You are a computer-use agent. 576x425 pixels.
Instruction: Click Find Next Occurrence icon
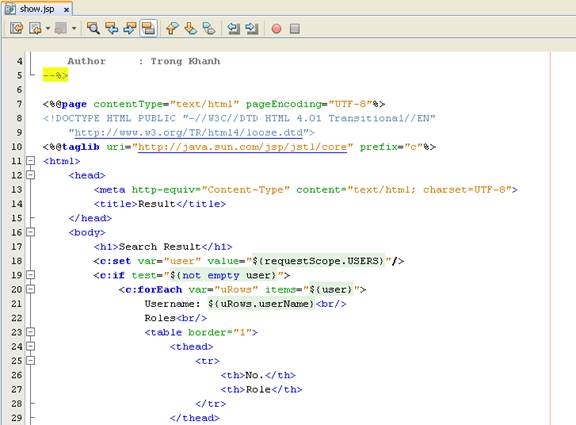[x=130, y=28]
